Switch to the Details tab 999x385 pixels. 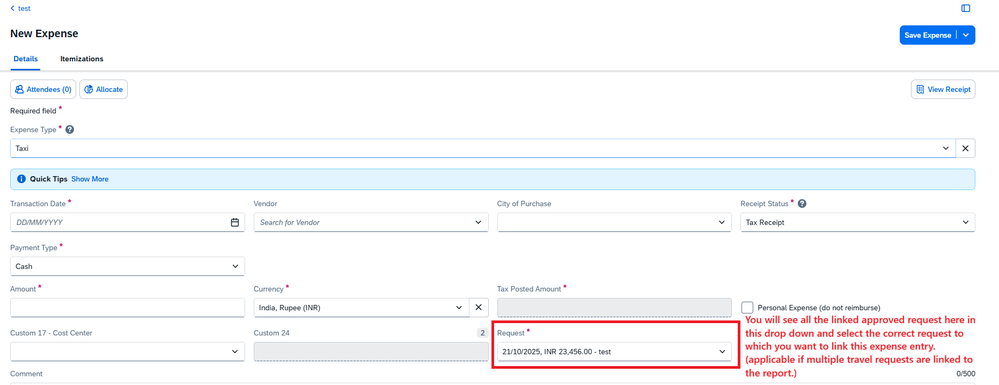25,59
